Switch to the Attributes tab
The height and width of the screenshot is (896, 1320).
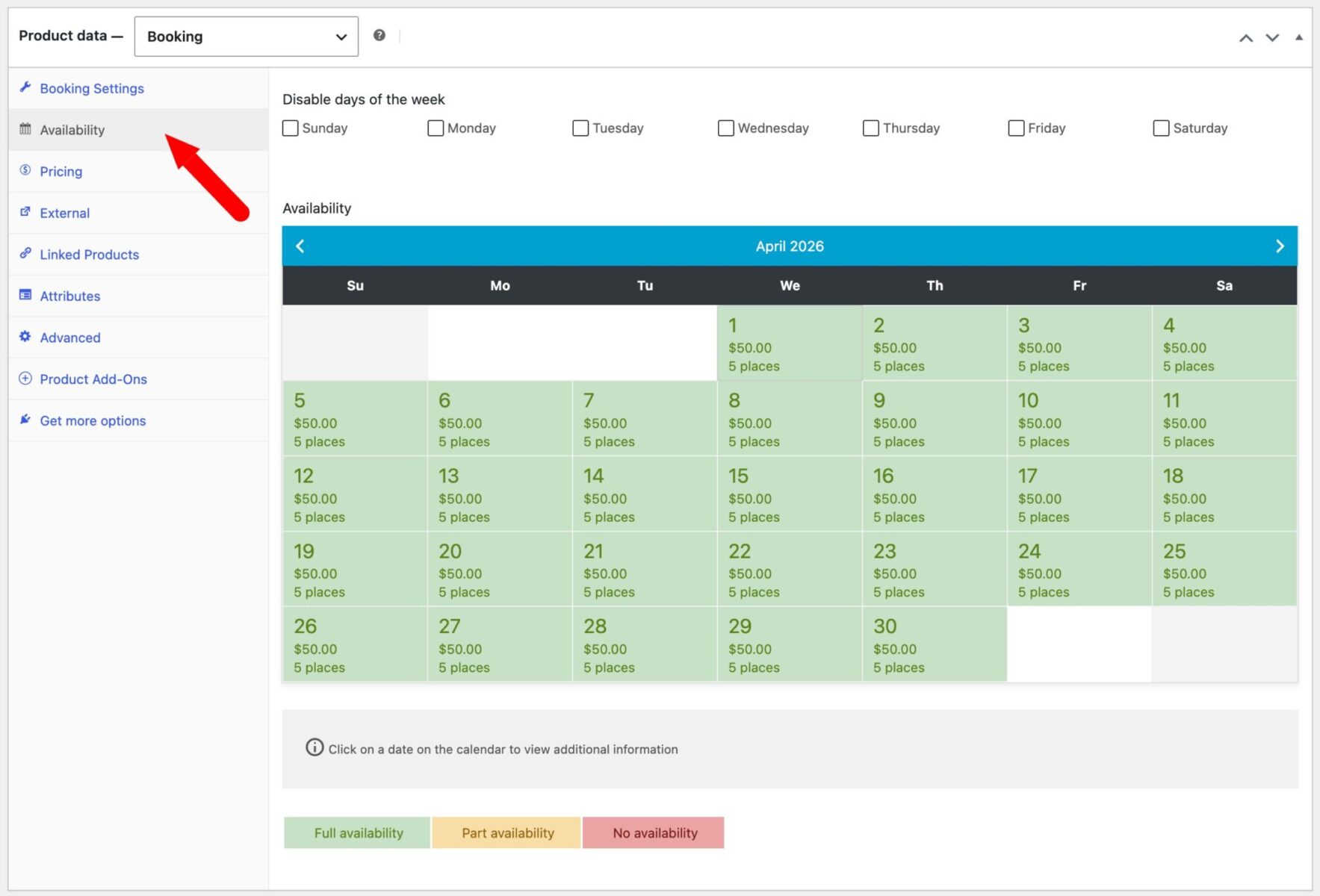click(x=69, y=296)
